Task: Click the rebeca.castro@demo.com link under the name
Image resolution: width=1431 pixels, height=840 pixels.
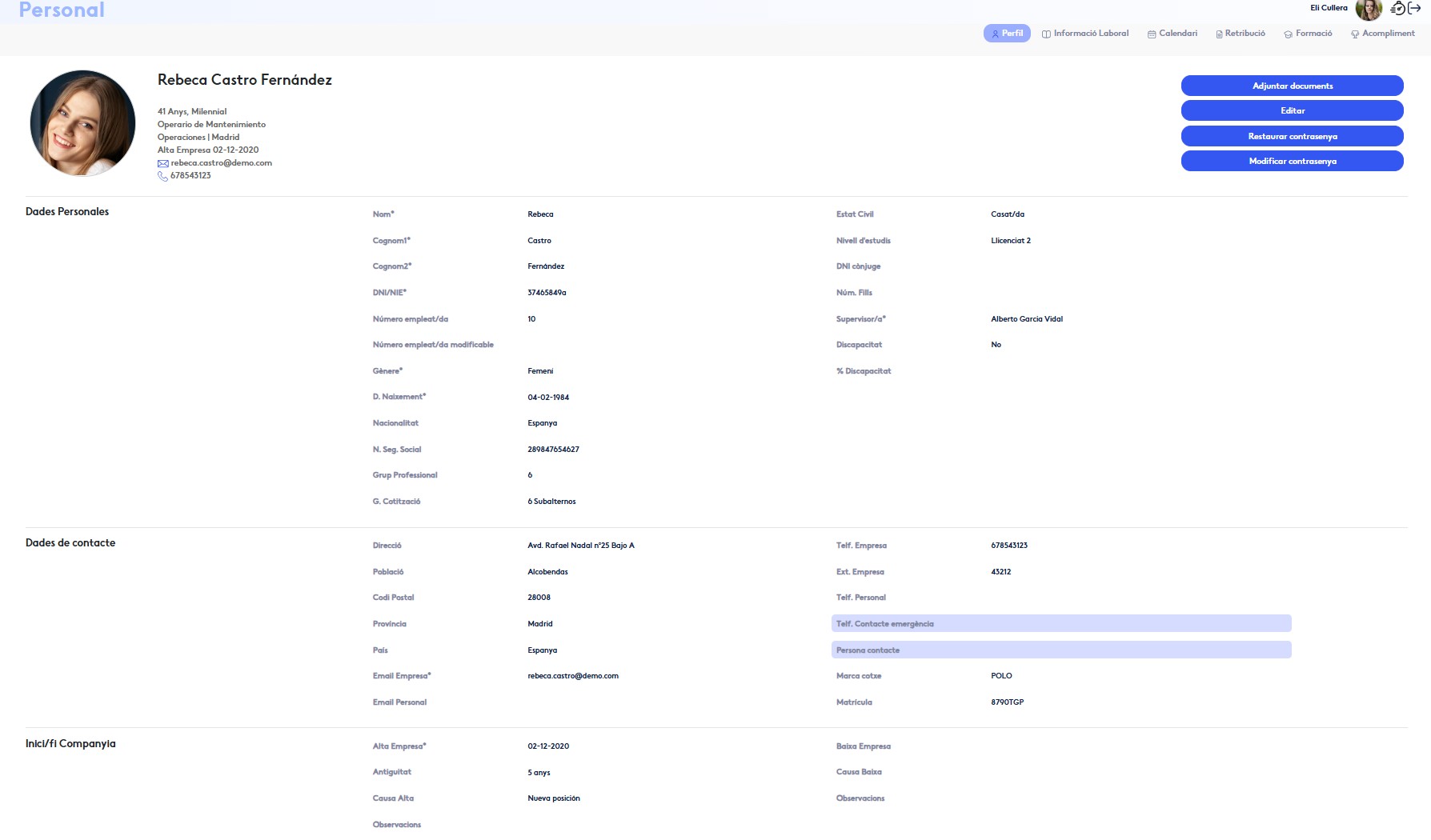Action: 221,163
